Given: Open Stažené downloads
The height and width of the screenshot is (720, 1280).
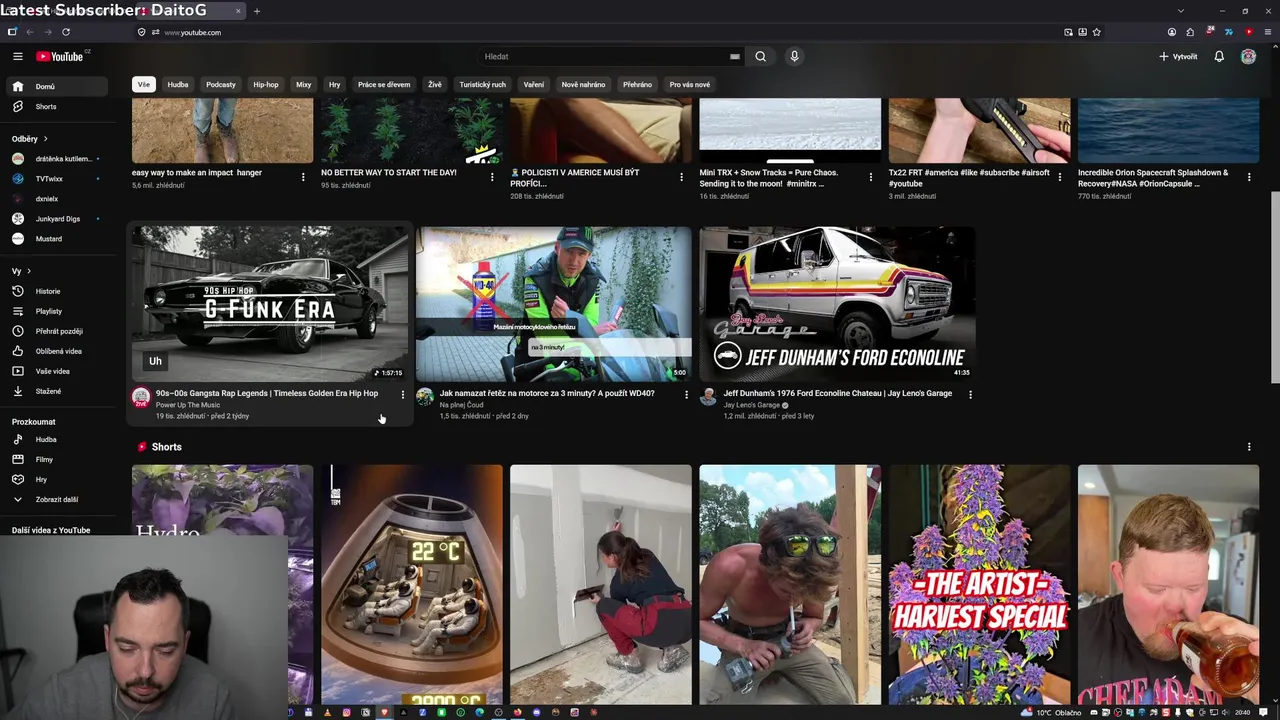Looking at the screenshot, I should (x=58, y=391).
